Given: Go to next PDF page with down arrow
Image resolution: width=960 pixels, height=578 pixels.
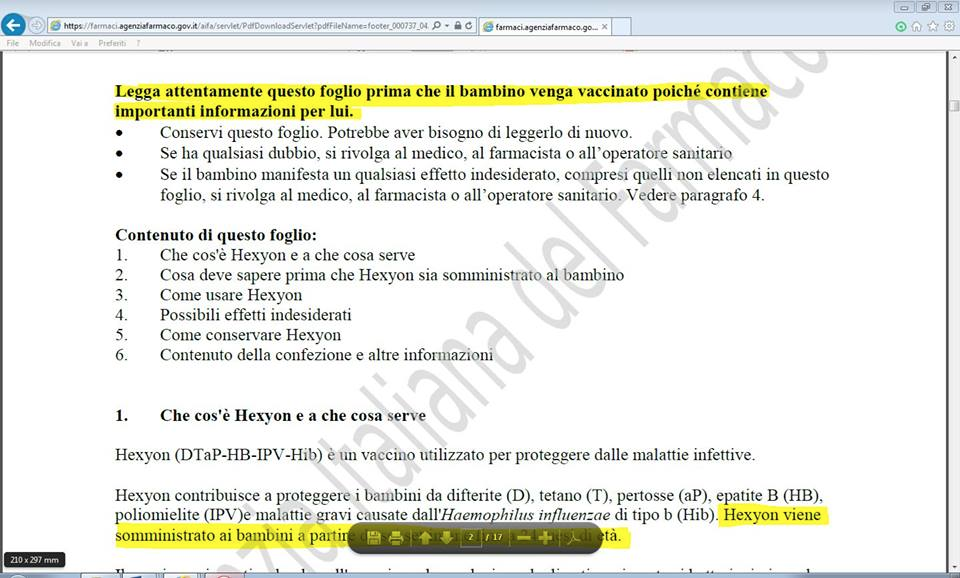Looking at the screenshot, I should 446,538.
